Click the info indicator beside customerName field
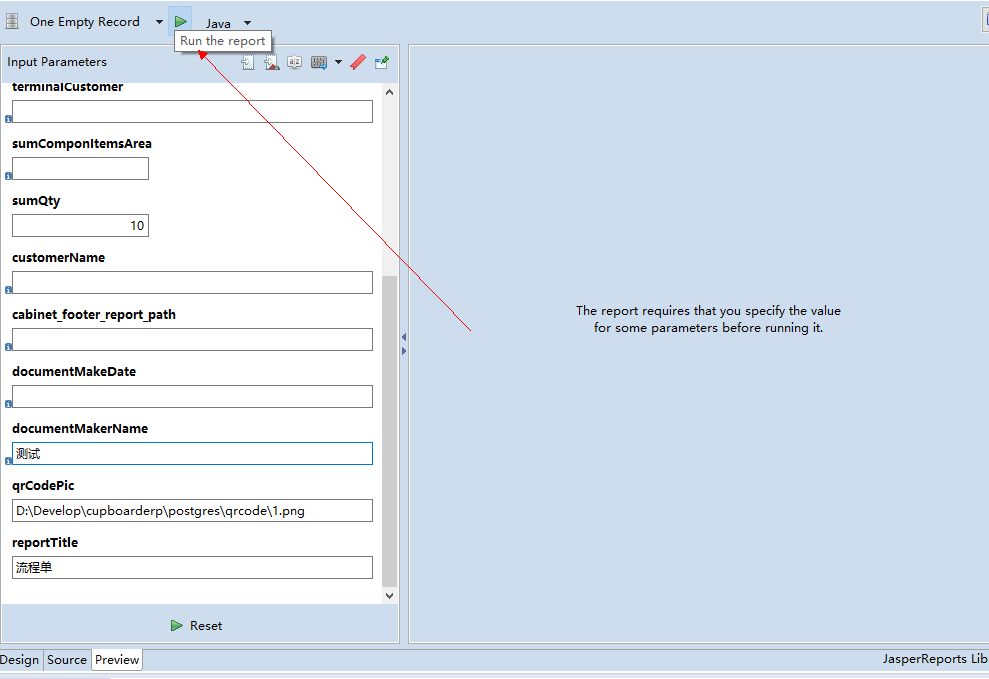The image size is (989, 679). (8, 290)
